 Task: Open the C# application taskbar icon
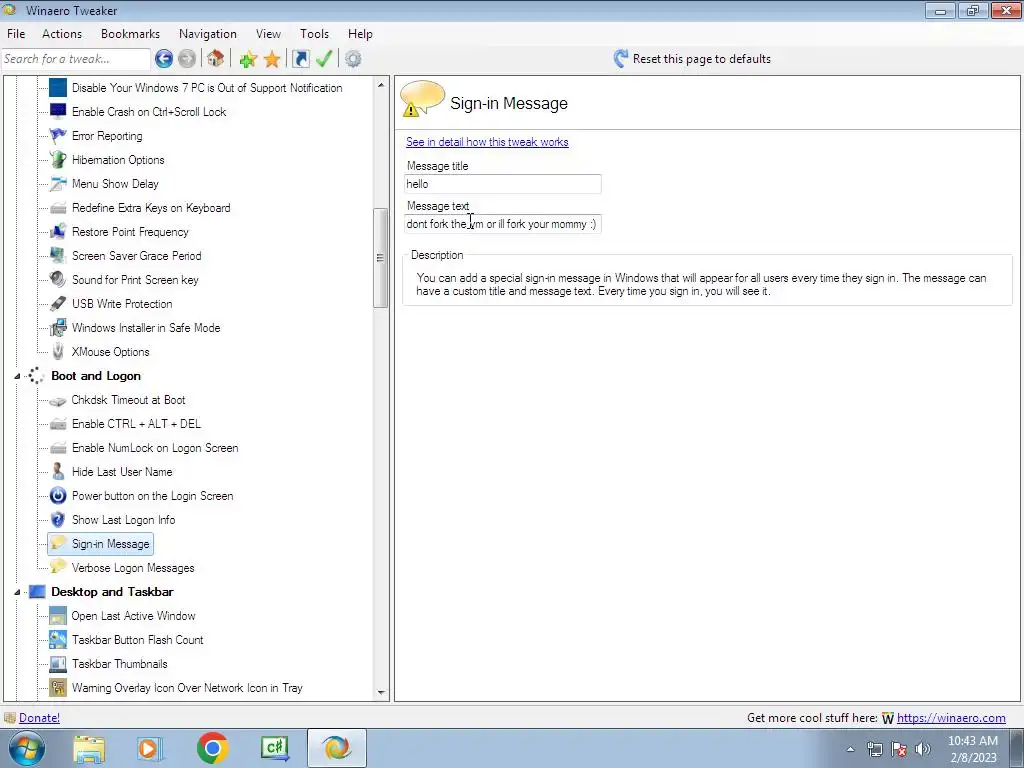pyautogui.click(x=274, y=748)
